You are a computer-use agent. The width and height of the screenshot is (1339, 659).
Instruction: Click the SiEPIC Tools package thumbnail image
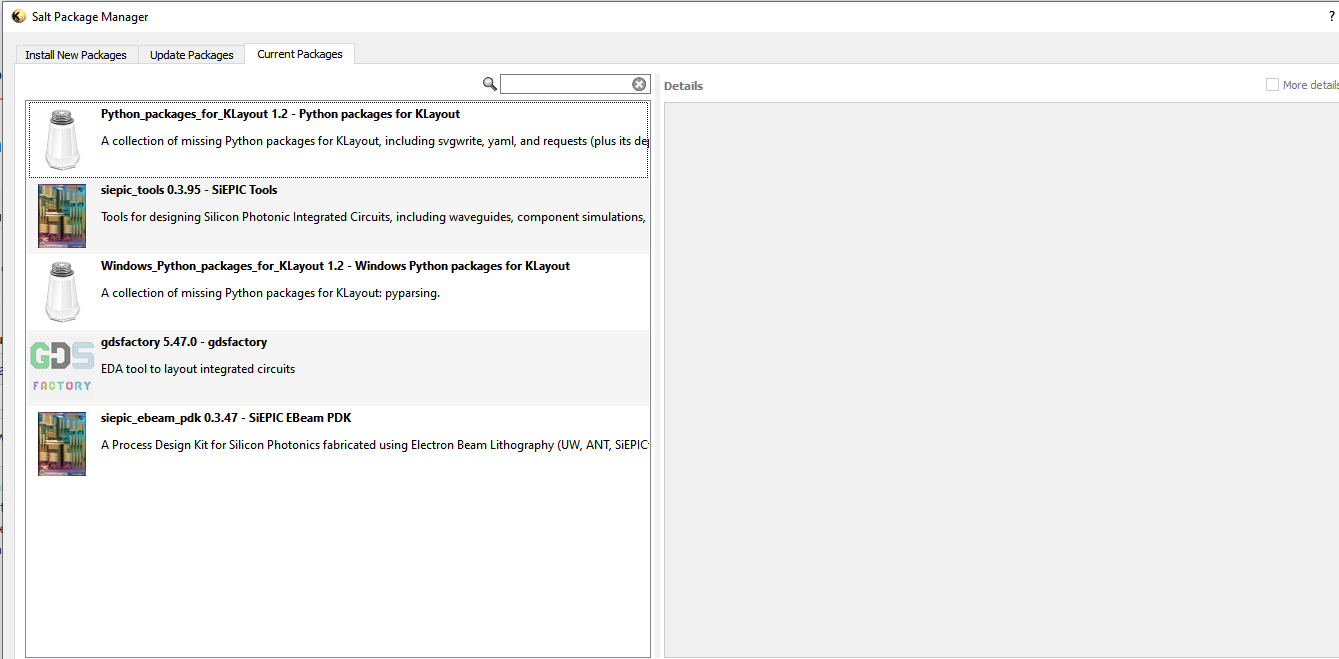[61, 215]
